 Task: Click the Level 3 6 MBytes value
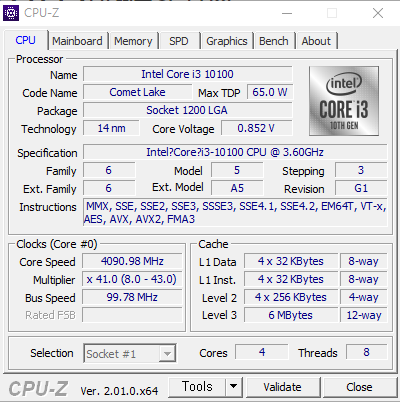291,315
